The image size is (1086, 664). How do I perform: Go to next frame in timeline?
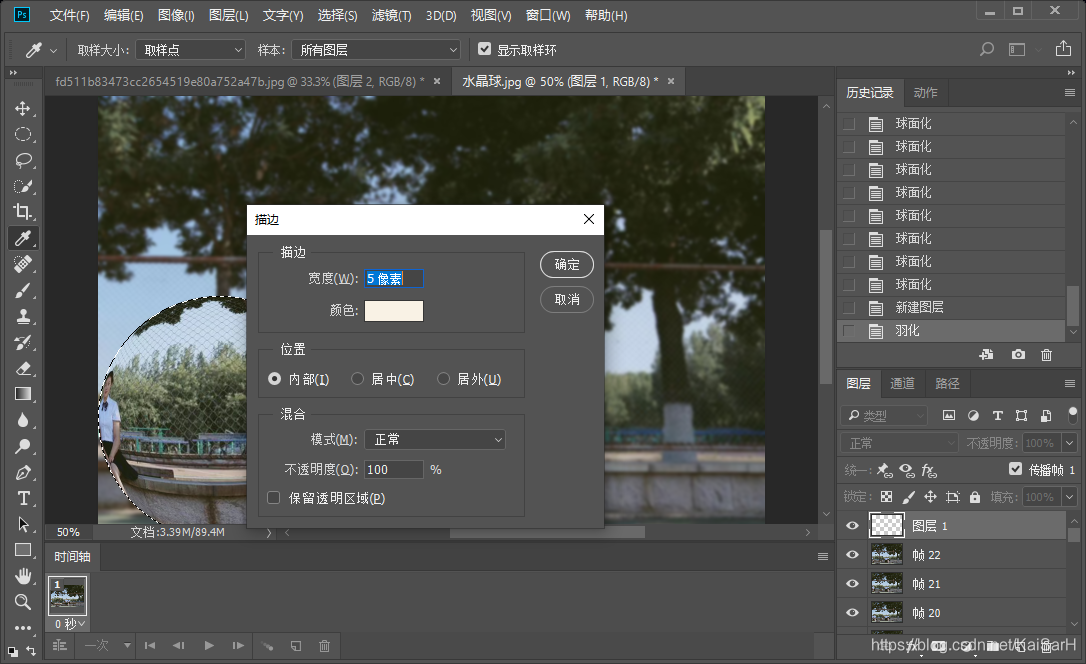(238, 645)
